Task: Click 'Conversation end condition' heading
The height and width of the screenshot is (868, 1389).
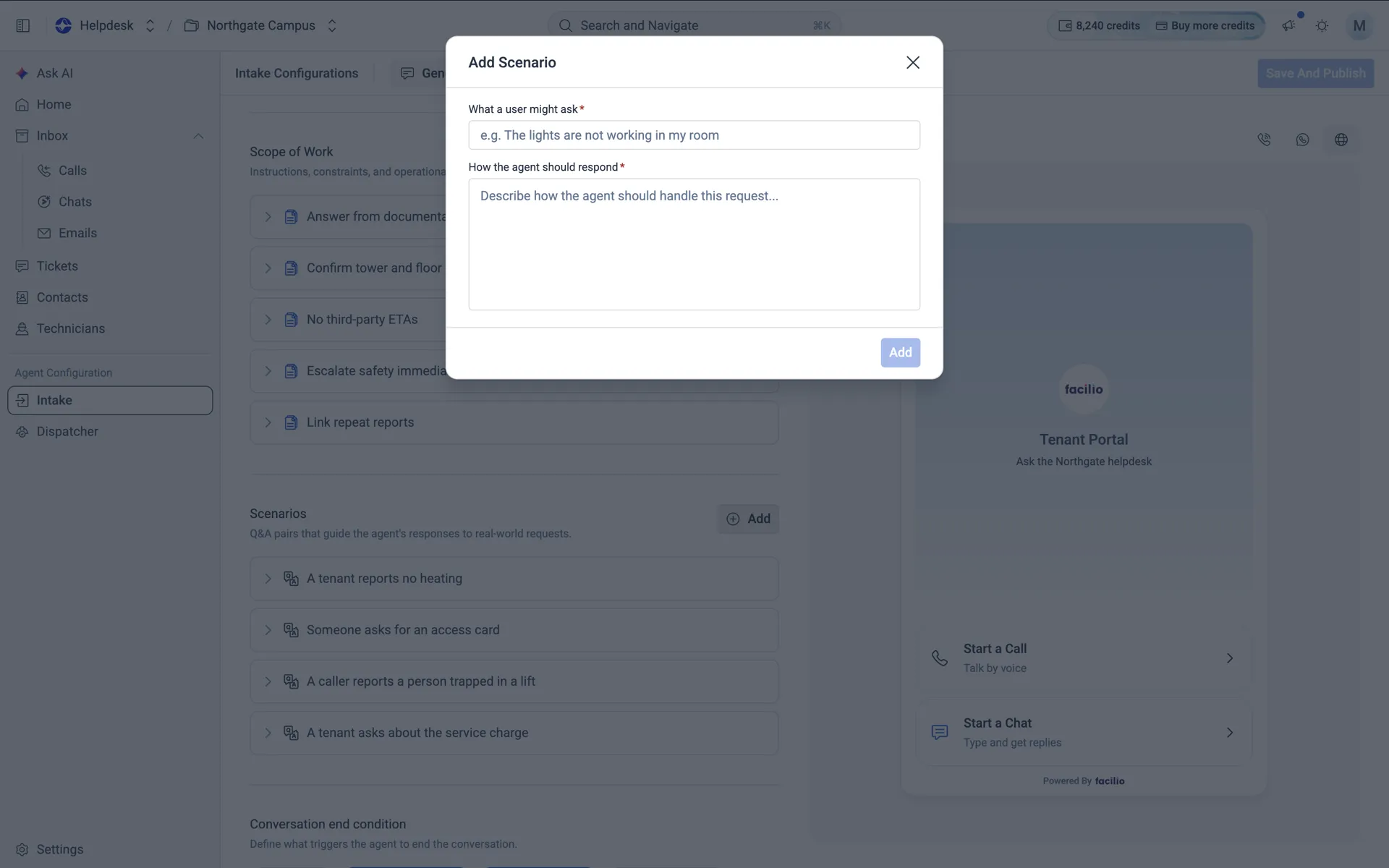Action: pos(328,824)
